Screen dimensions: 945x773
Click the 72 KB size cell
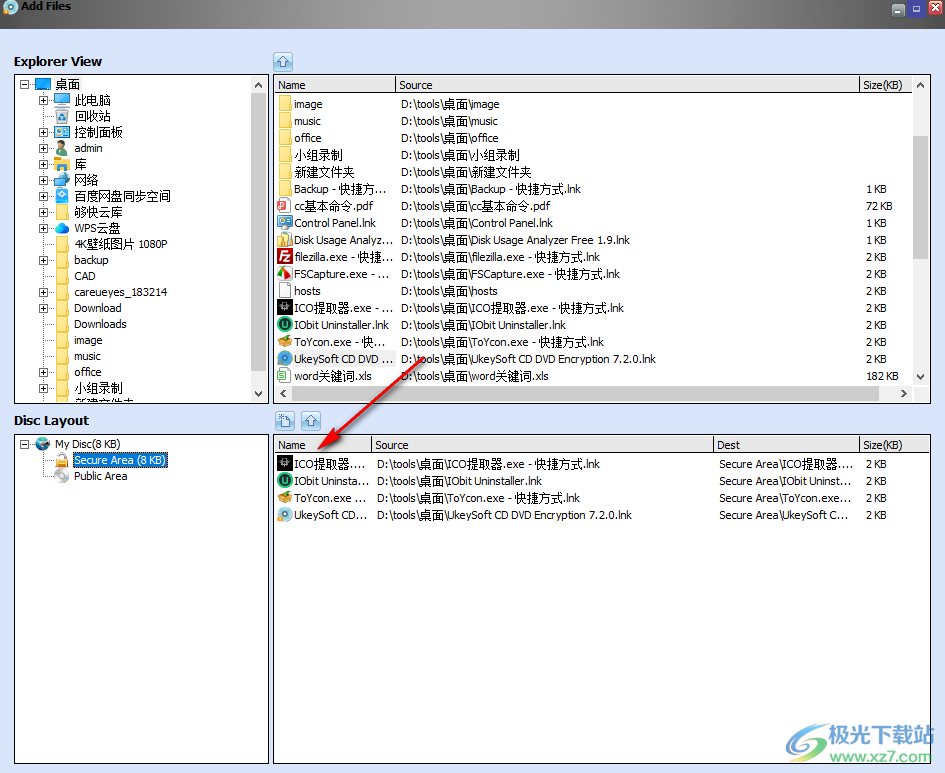pos(879,206)
